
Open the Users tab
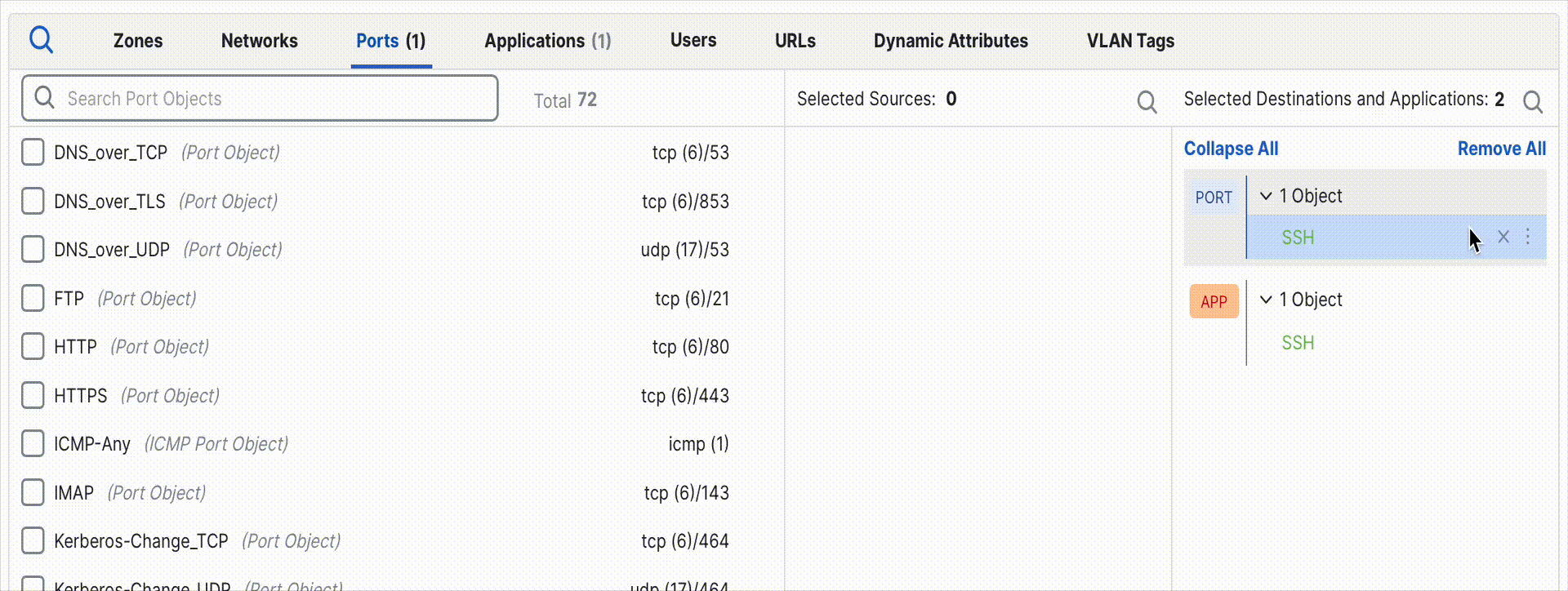click(x=693, y=40)
